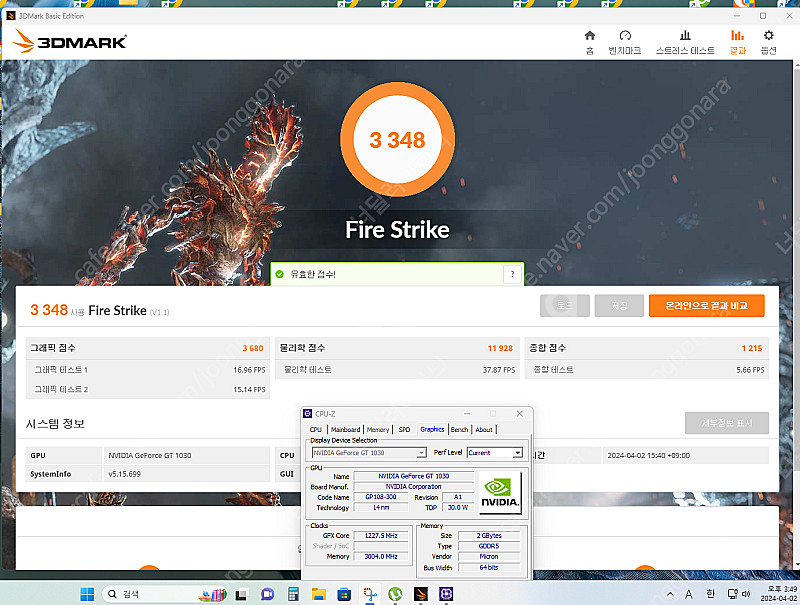Open the Results tab in 3DMark
This screenshot has height=605, width=800.
tap(737, 42)
